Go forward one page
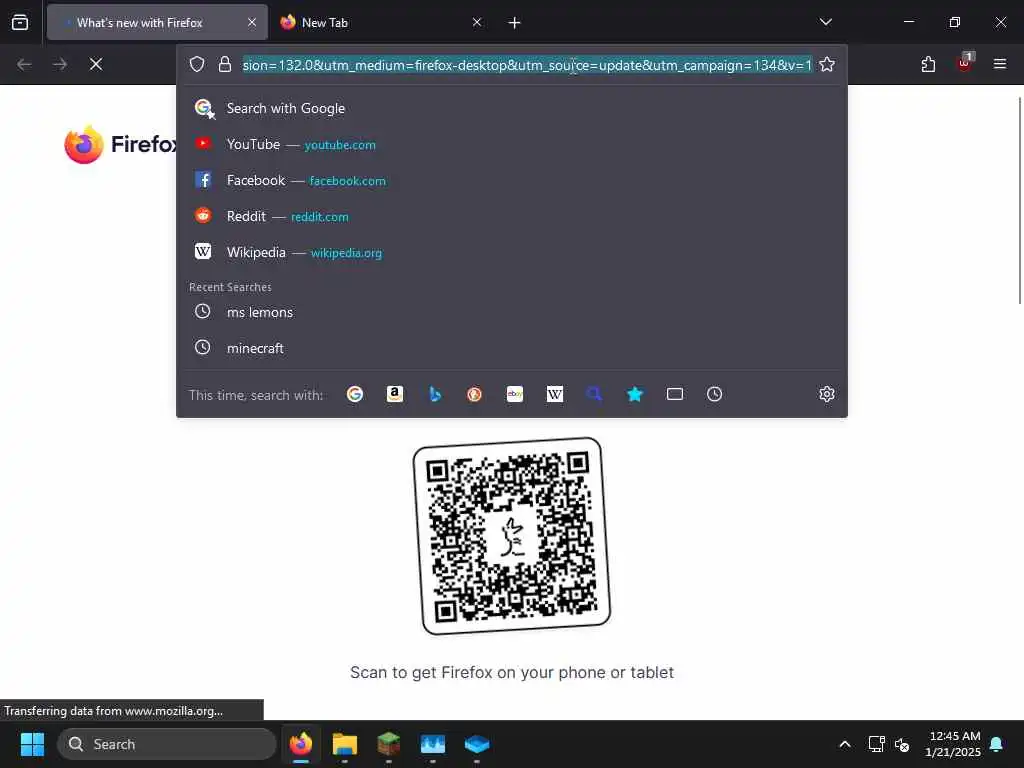 point(60,64)
